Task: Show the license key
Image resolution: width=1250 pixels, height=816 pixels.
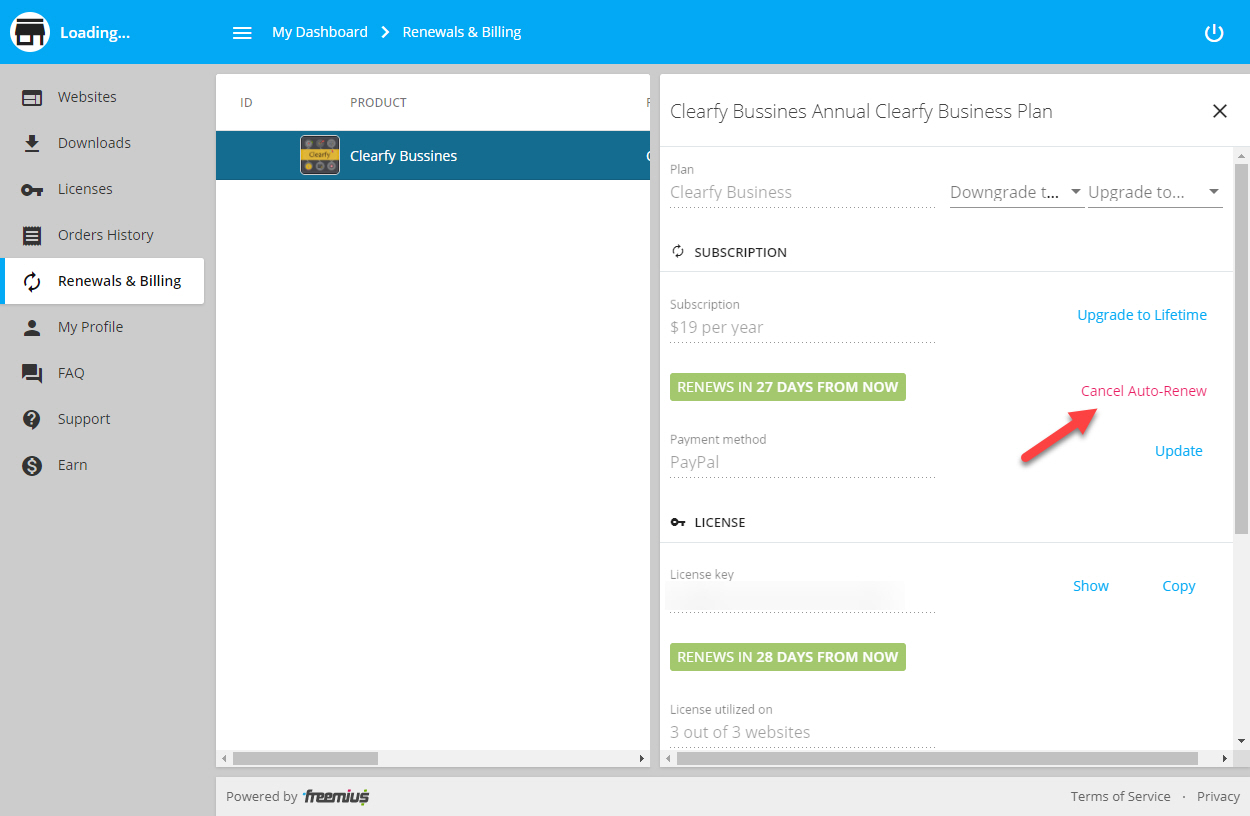Action: [1091, 586]
